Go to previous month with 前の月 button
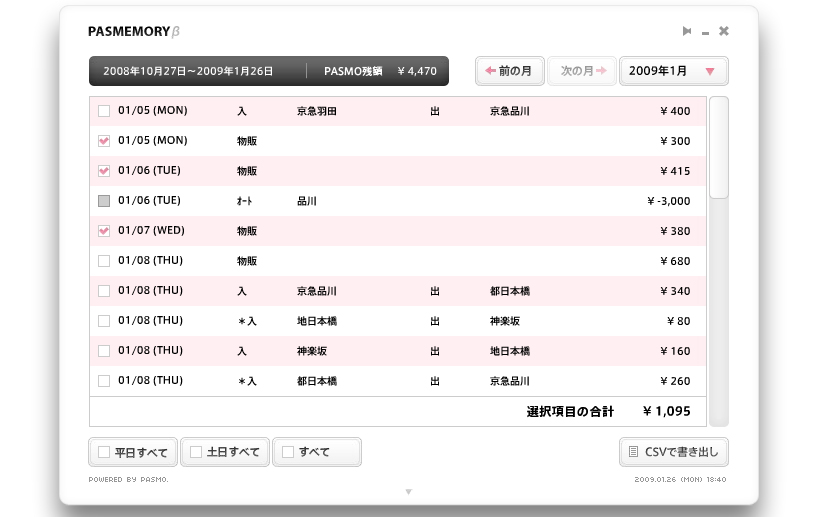Image resolution: width=817 pixels, height=517 pixels. click(x=510, y=71)
